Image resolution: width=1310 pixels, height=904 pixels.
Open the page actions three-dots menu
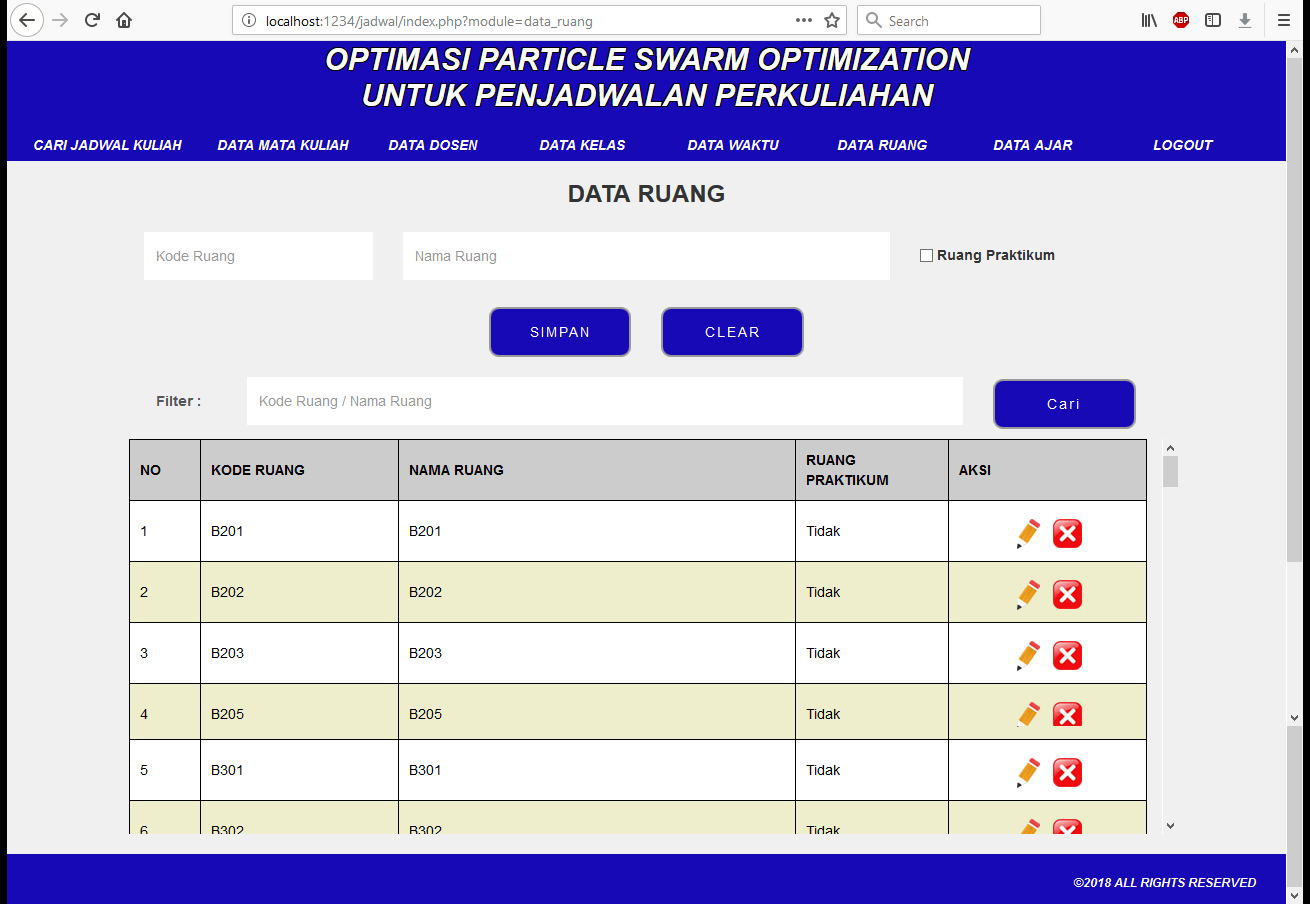[x=803, y=20]
